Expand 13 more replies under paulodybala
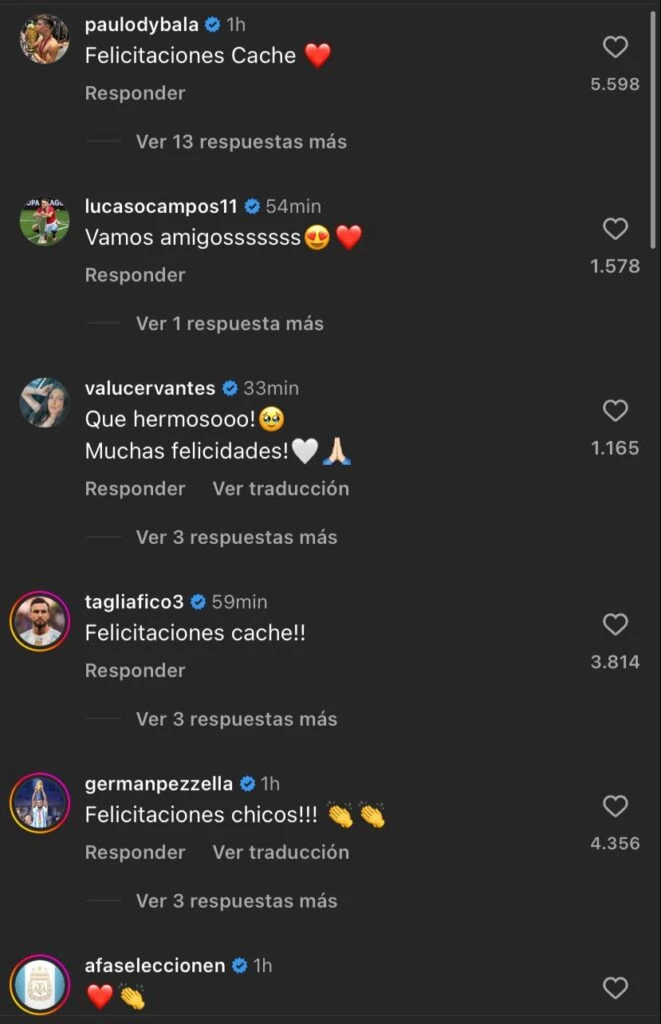 click(241, 142)
